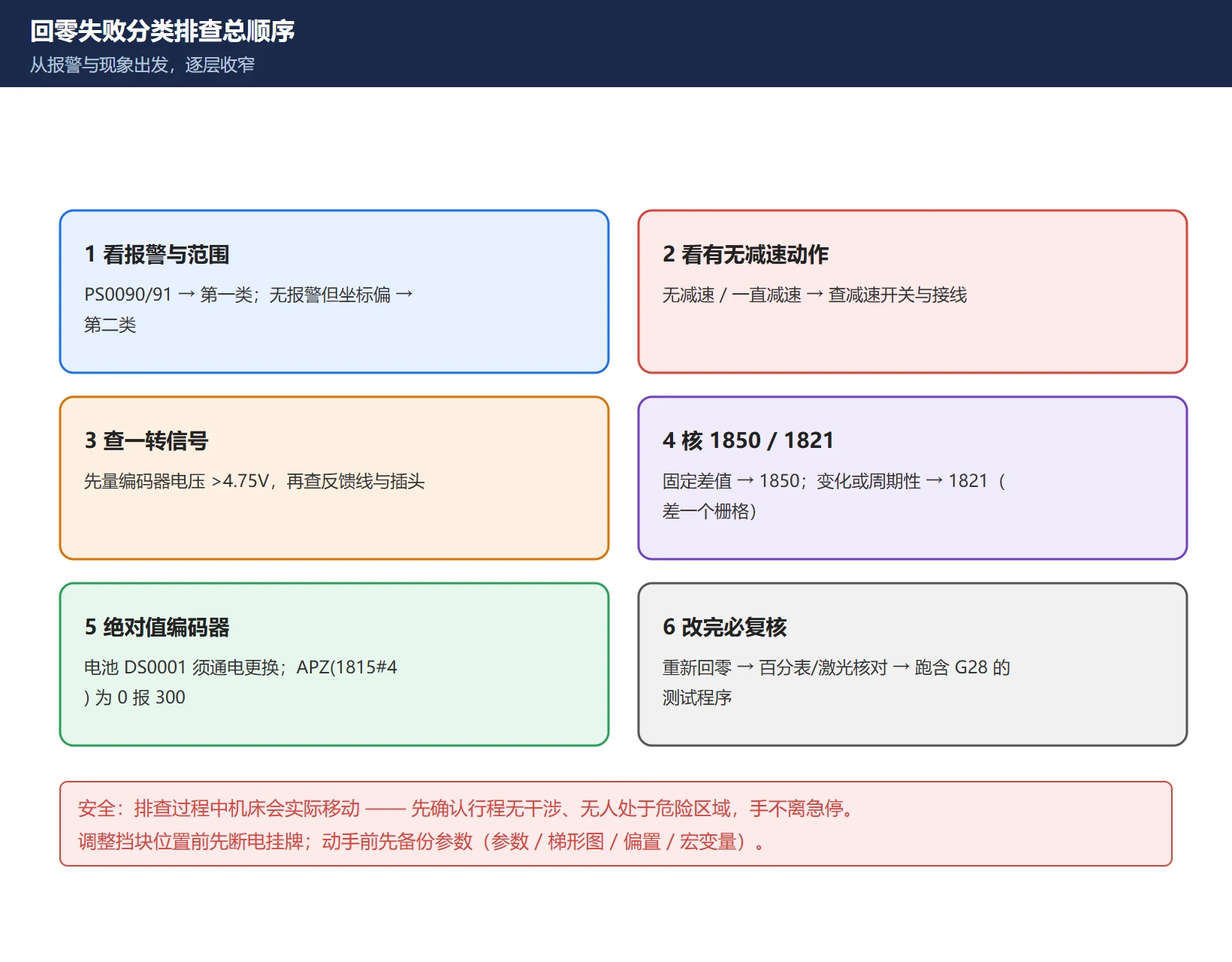The width and height of the screenshot is (1232, 962).
Task: Select card heading 5 绝对值编码器
Action: 157,627
